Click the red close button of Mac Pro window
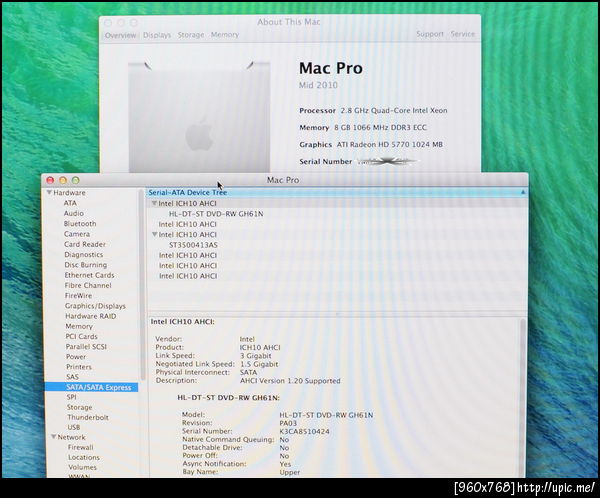Viewport: 600px width, 498px height. (x=50, y=180)
